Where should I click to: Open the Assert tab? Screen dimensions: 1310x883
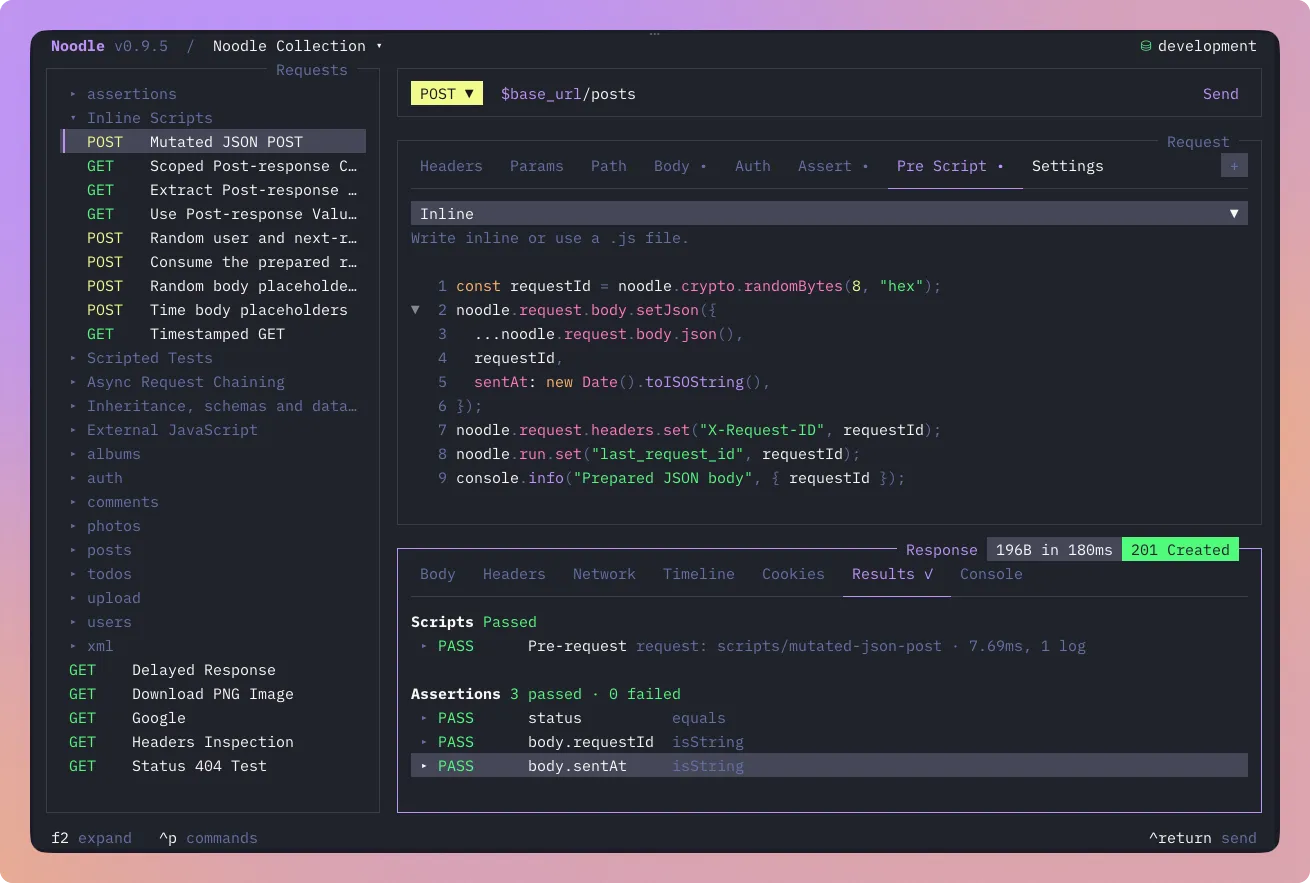click(x=833, y=166)
